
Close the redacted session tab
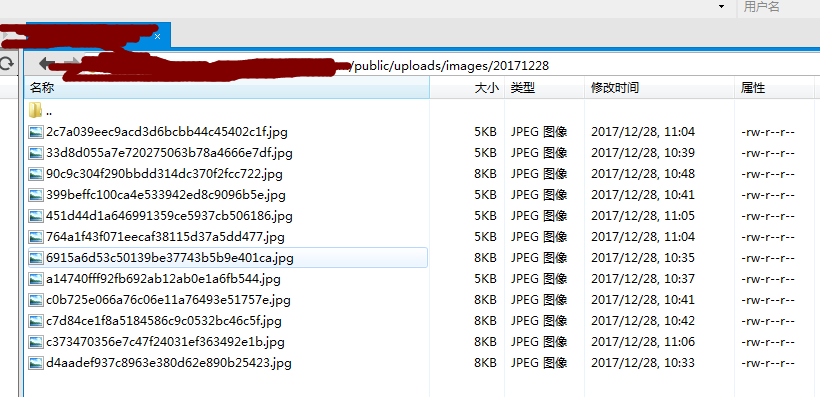tap(157, 36)
